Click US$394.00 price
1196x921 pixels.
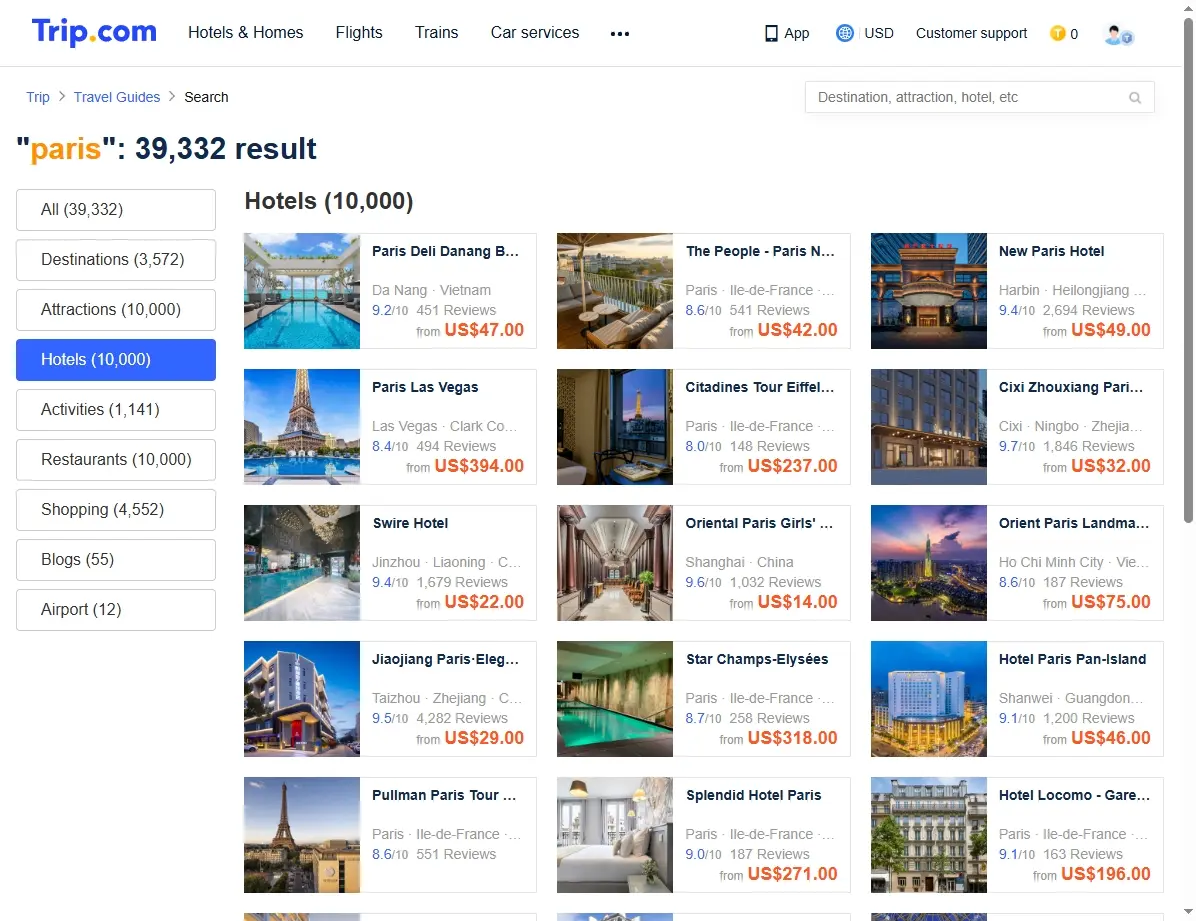(479, 465)
